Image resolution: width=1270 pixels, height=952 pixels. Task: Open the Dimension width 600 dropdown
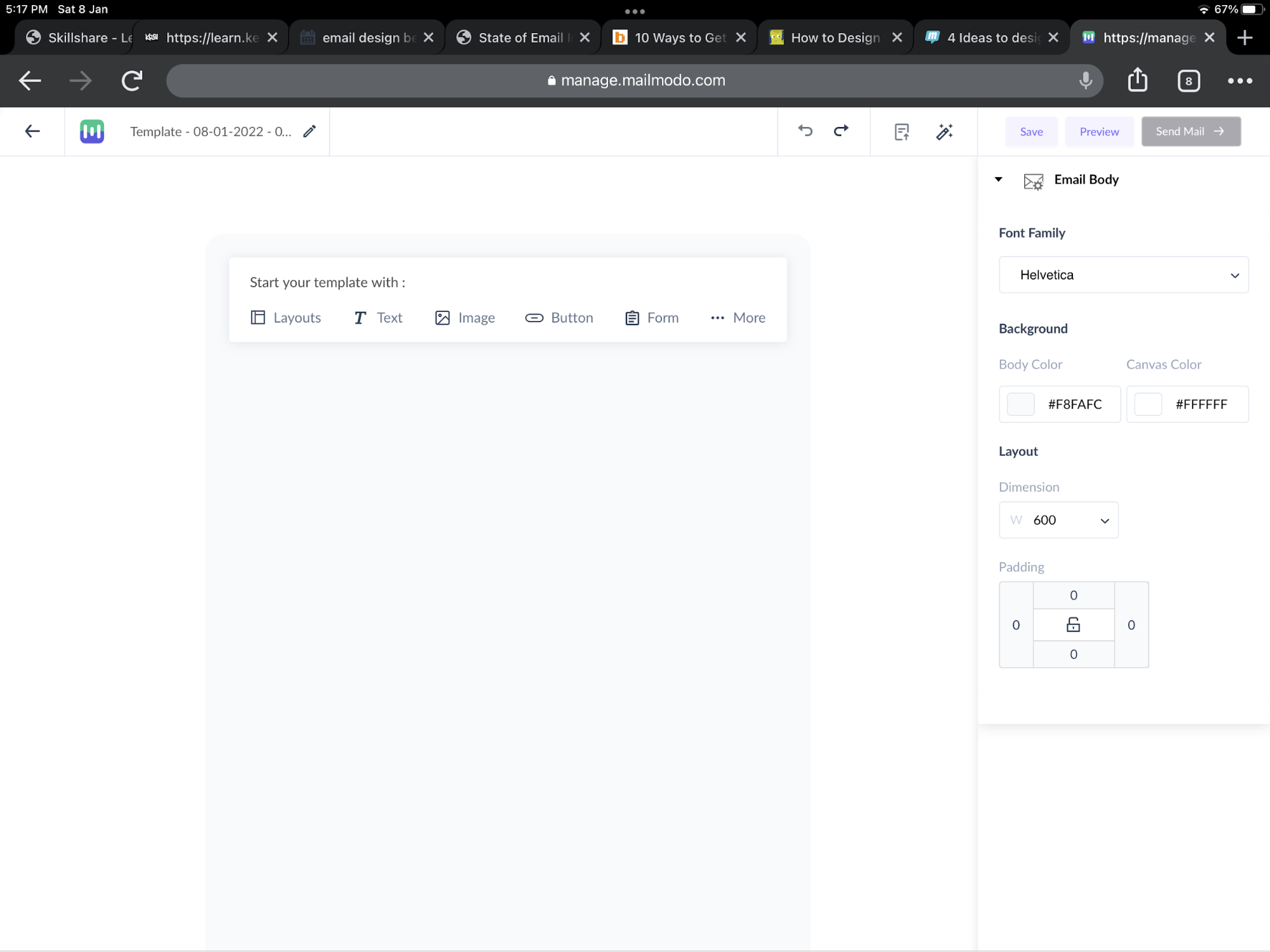point(1058,520)
